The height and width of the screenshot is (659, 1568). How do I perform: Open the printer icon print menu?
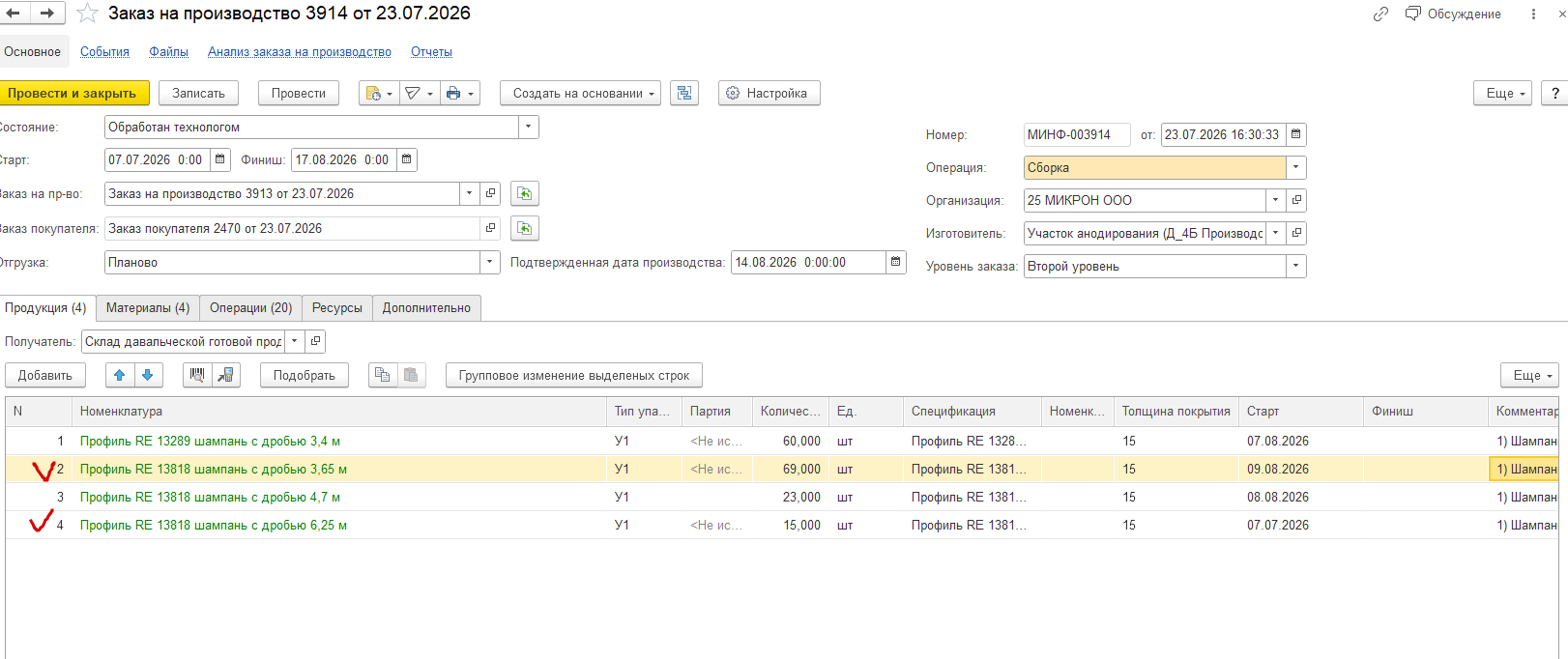[x=459, y=93]
